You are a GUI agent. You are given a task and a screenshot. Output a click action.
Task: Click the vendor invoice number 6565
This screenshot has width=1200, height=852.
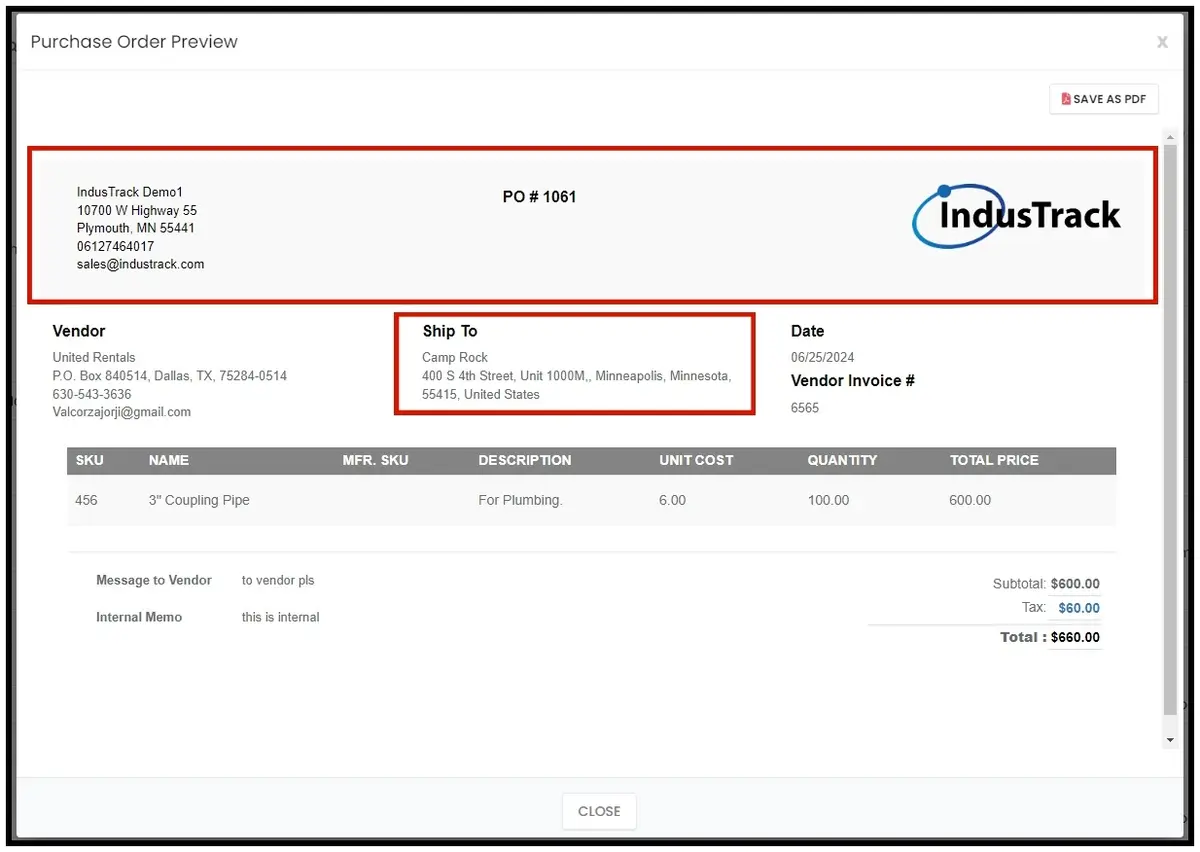(805, 408)
